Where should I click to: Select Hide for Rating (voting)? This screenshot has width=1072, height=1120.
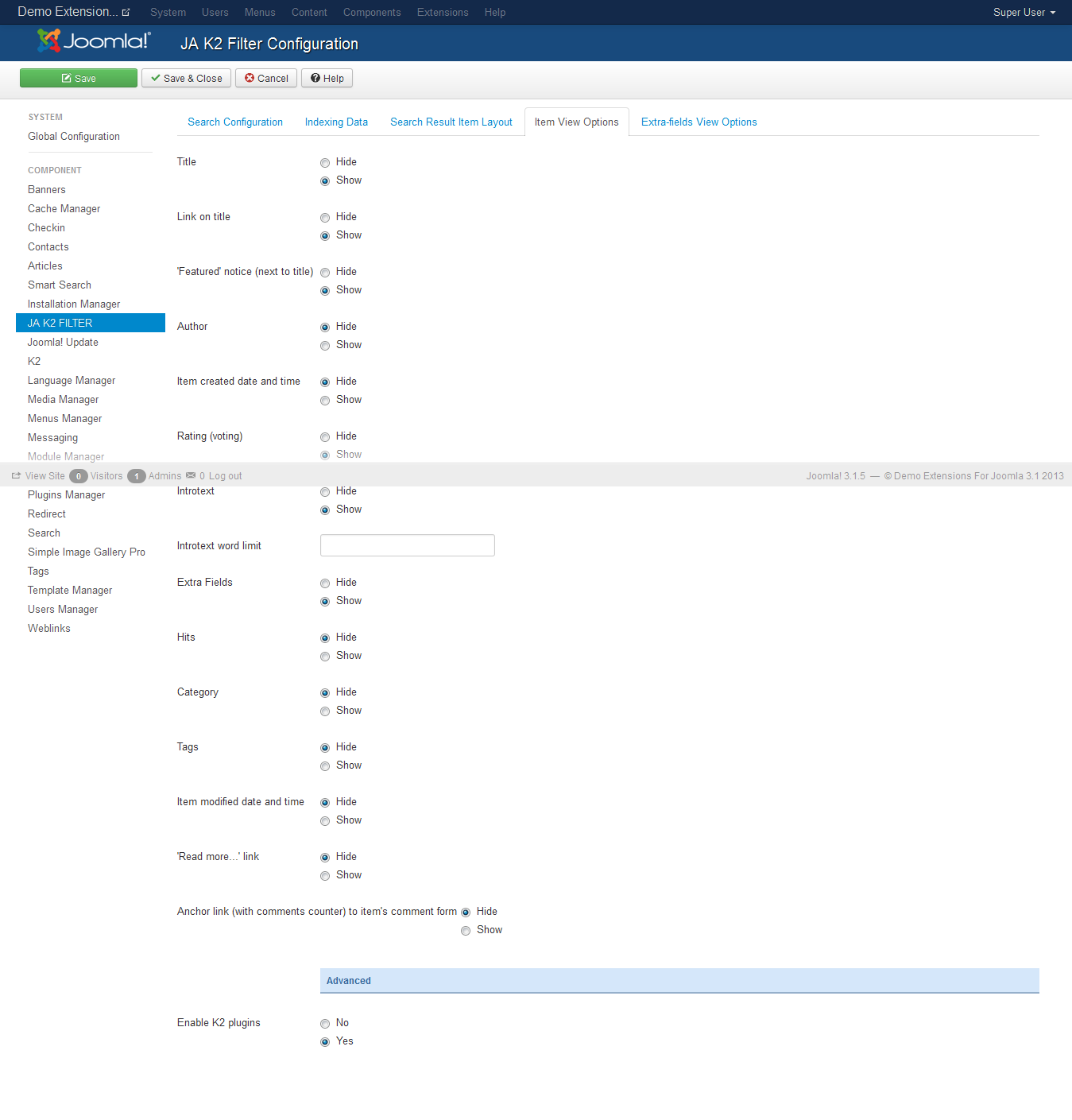click(325, 437)
